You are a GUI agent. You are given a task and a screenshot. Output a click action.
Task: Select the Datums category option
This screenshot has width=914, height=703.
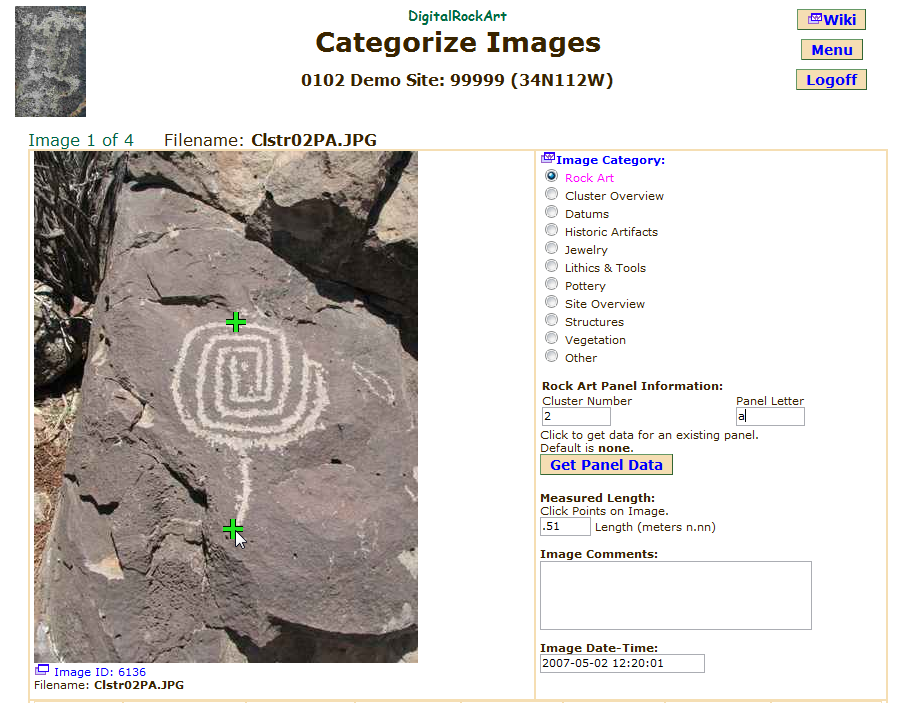point(552,213)
